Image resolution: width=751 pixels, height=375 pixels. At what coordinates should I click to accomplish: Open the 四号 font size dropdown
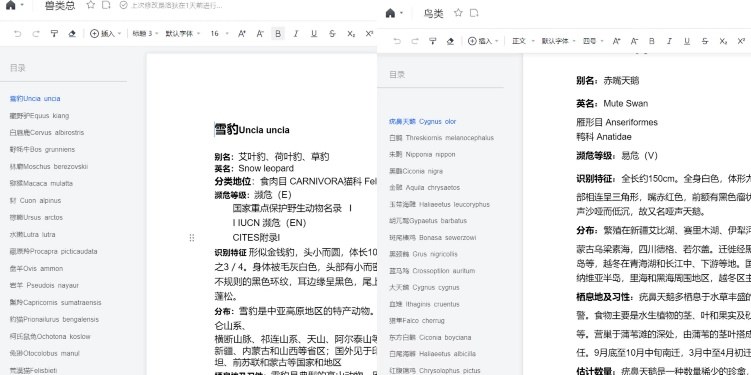pyautogui.click(x=593, y=41)
